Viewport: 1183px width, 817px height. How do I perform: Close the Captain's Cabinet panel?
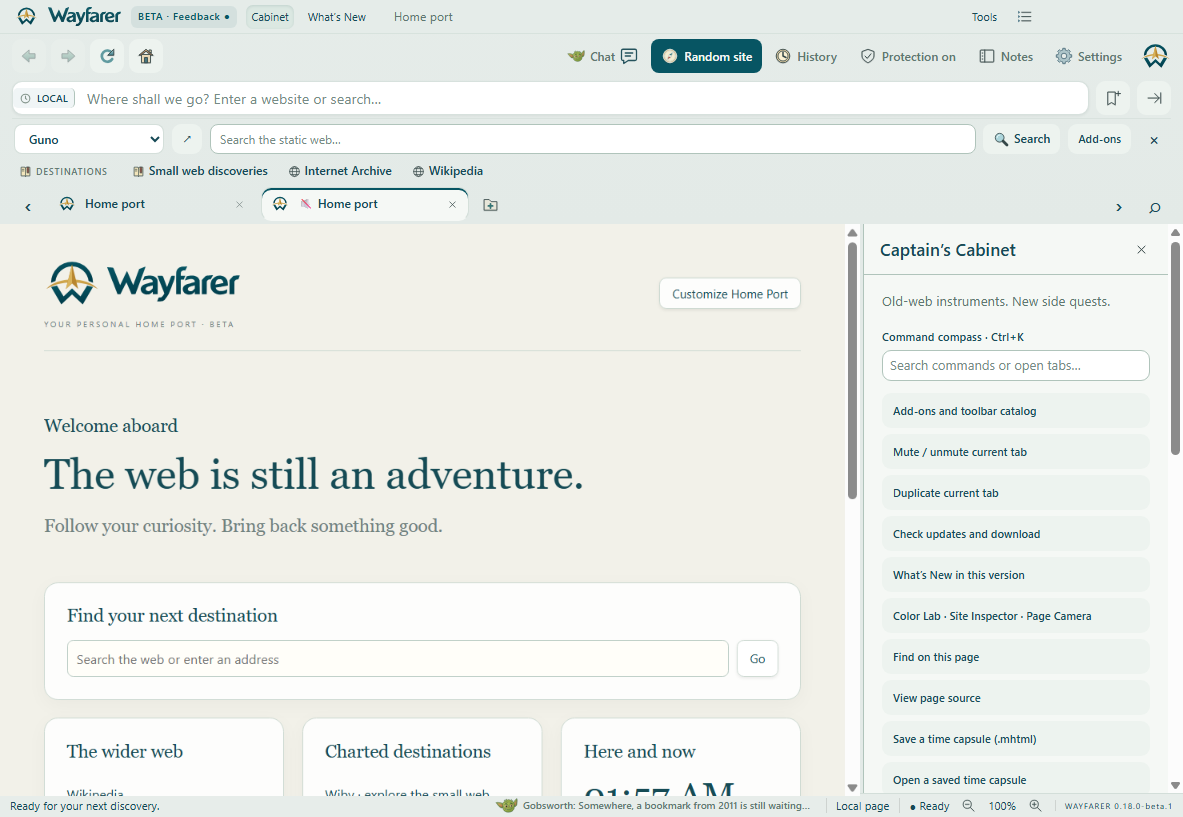coord(1141,250)
